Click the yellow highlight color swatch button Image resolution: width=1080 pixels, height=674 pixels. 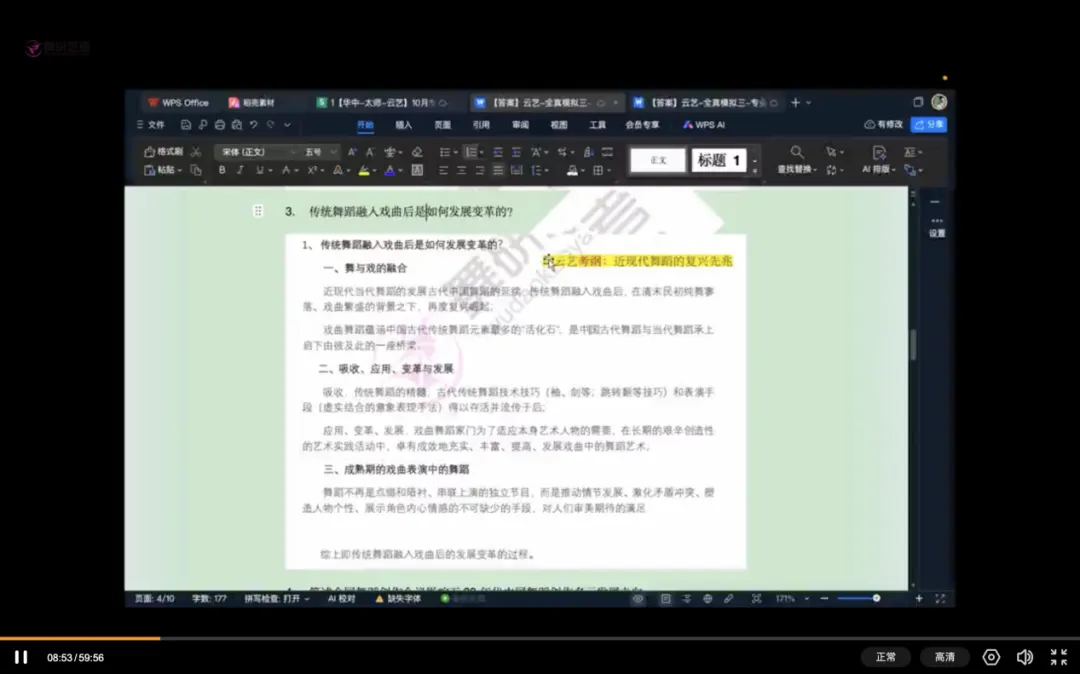(x=364, y=170)
